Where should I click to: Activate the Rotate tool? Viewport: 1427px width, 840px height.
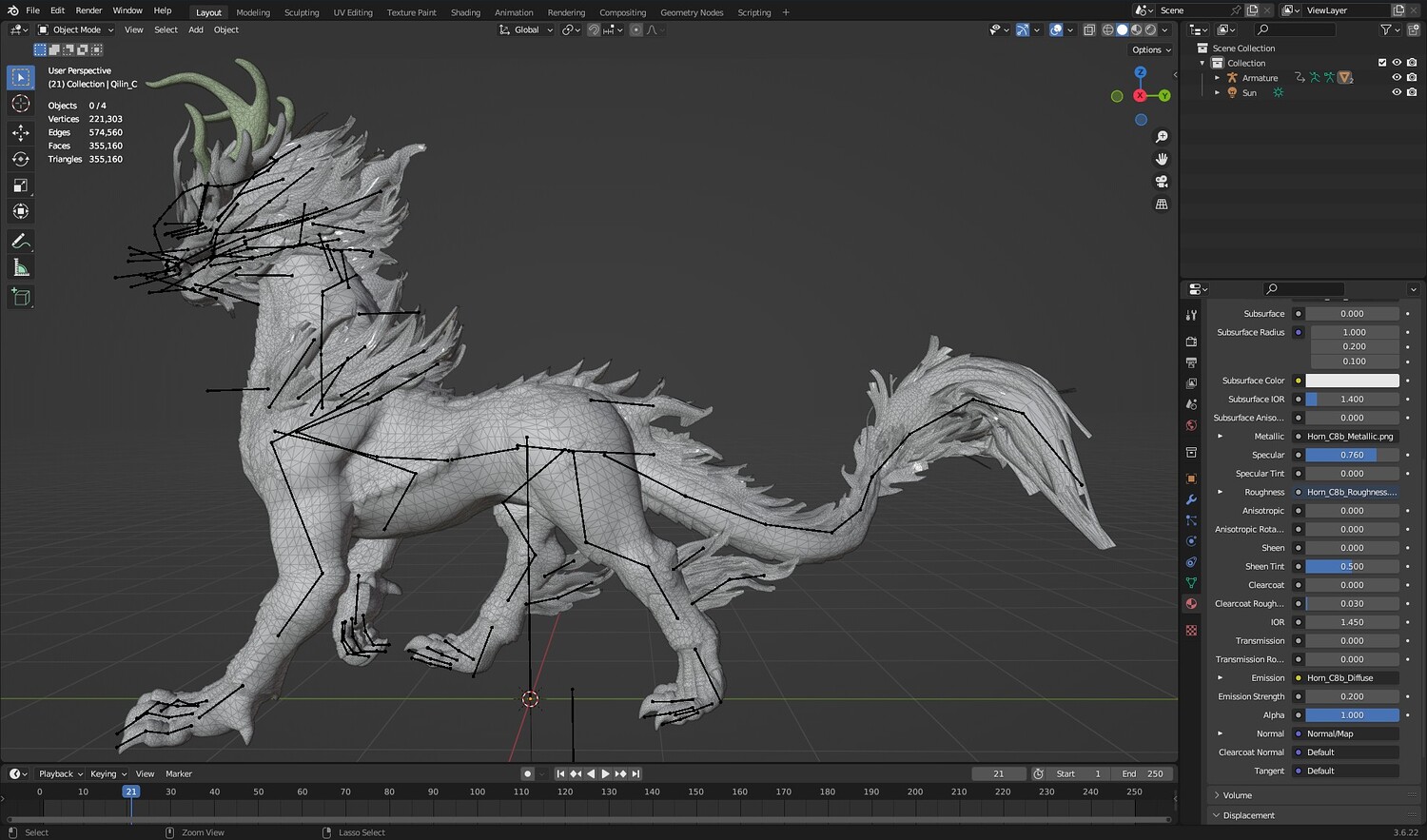(x=21, y=159)
